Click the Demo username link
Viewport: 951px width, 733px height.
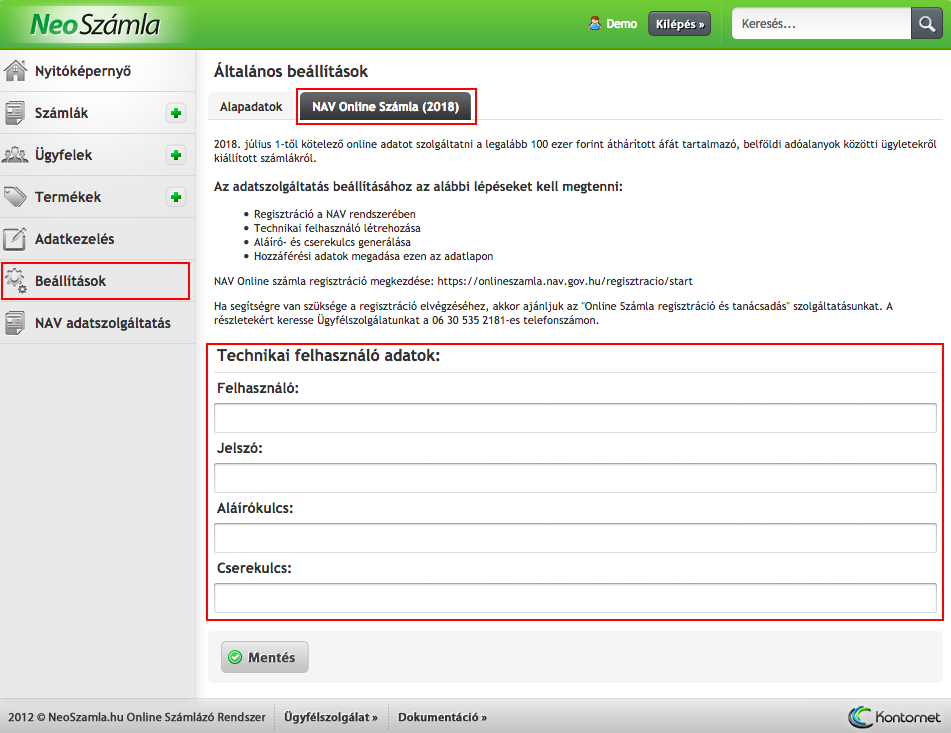tap(622, 24)
